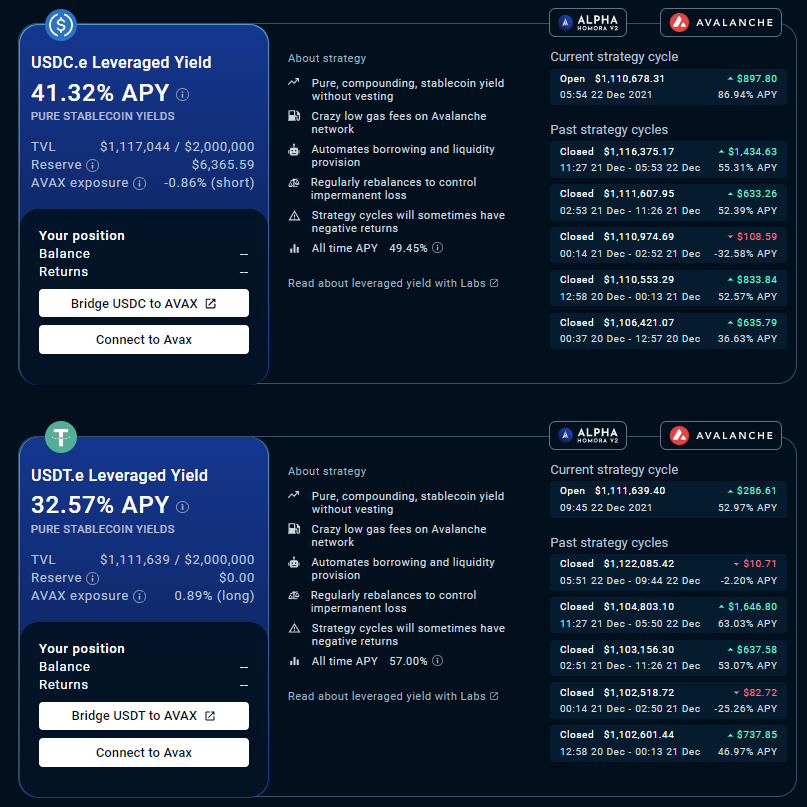The height and width of the screenshot is (807, 807).
Task: Click USDT.e Reserve info icon
Action: pos(93,578)
